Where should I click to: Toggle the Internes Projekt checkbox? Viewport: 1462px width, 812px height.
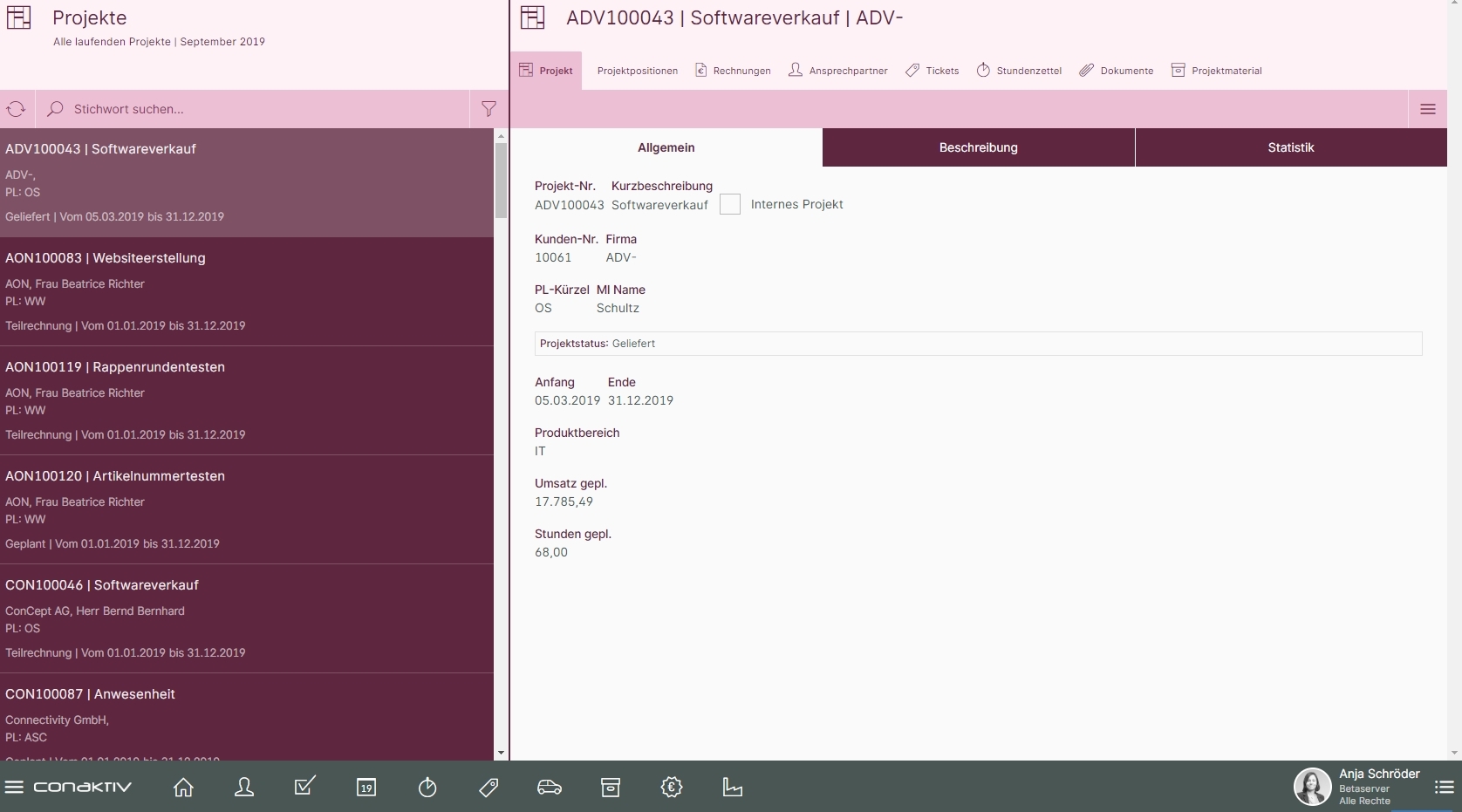(x=730, y=204)
